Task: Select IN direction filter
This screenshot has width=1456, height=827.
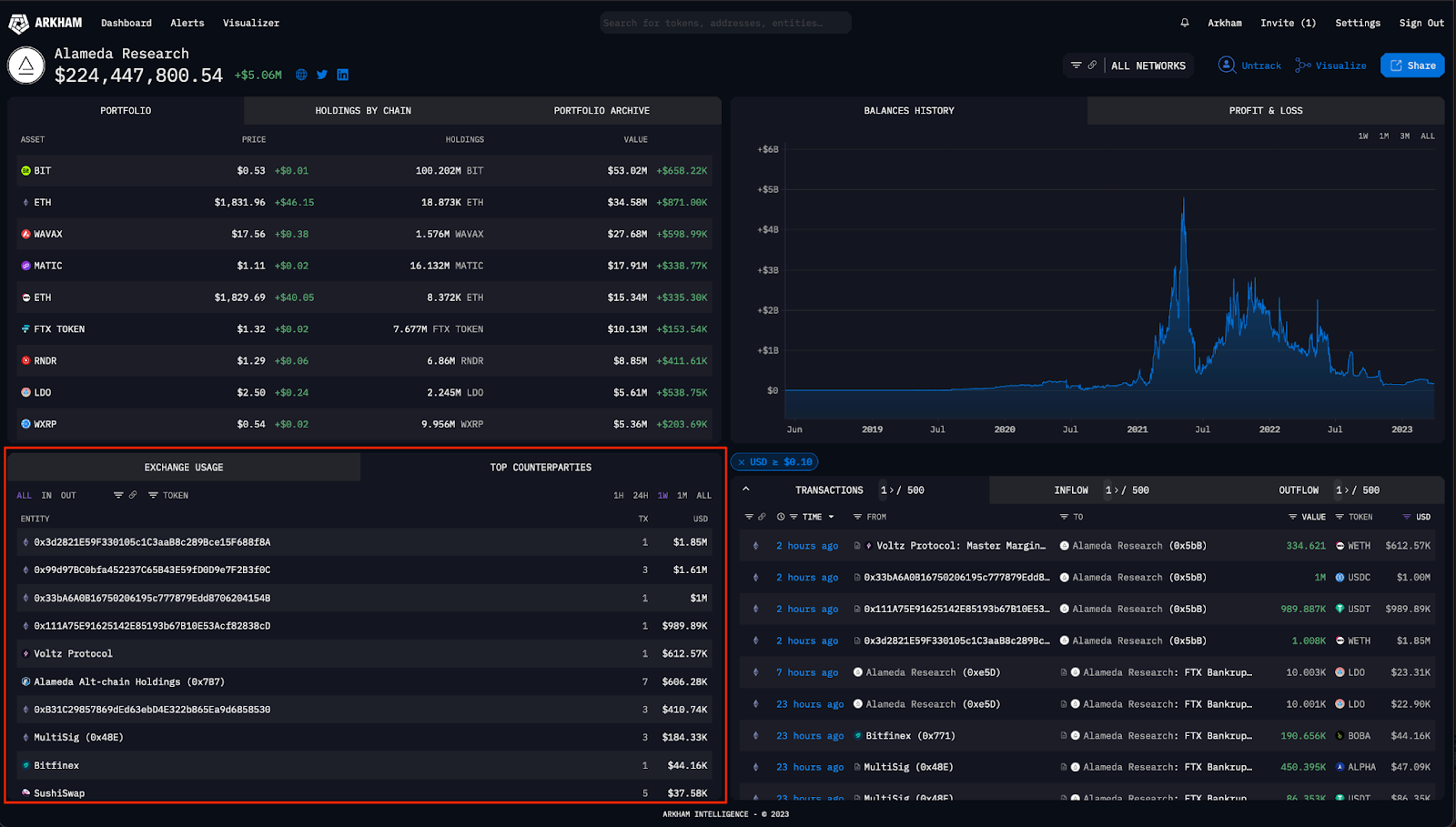Action: tap(46, 496)
